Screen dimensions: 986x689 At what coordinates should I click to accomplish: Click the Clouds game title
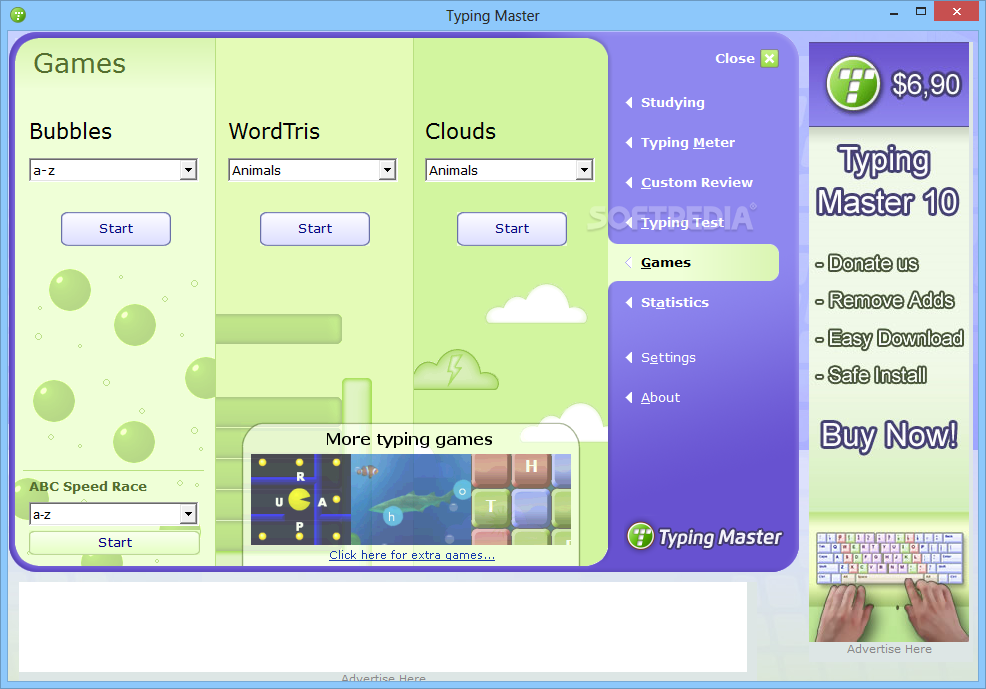pyautogui.click(x=460, y=131)
